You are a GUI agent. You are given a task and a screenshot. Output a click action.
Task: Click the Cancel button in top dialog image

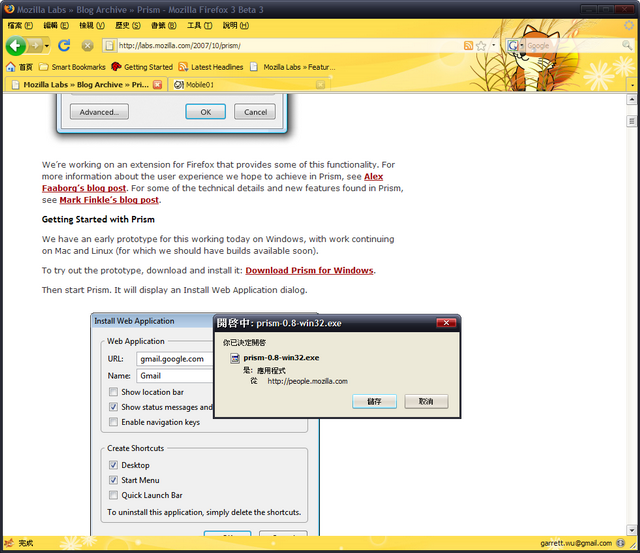(255, 112)
